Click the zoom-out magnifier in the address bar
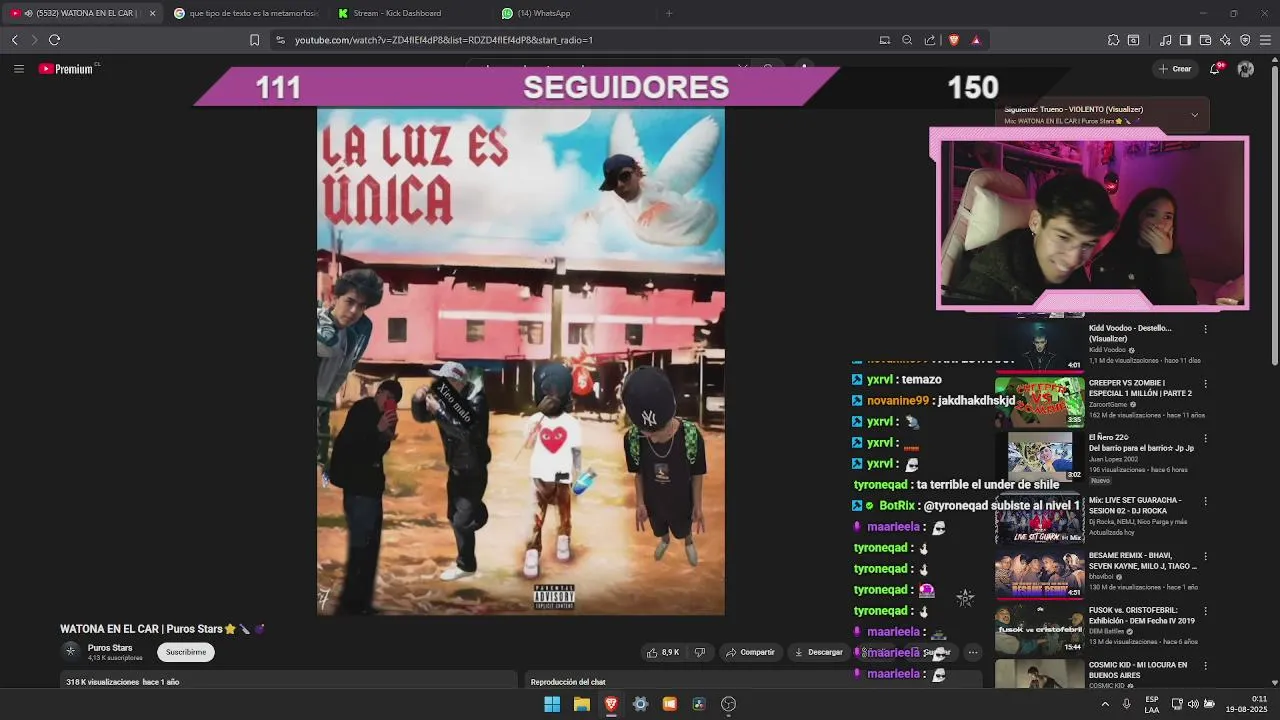Image resolution: width=1280 pixels, height=720 pixels. [907, 40]
